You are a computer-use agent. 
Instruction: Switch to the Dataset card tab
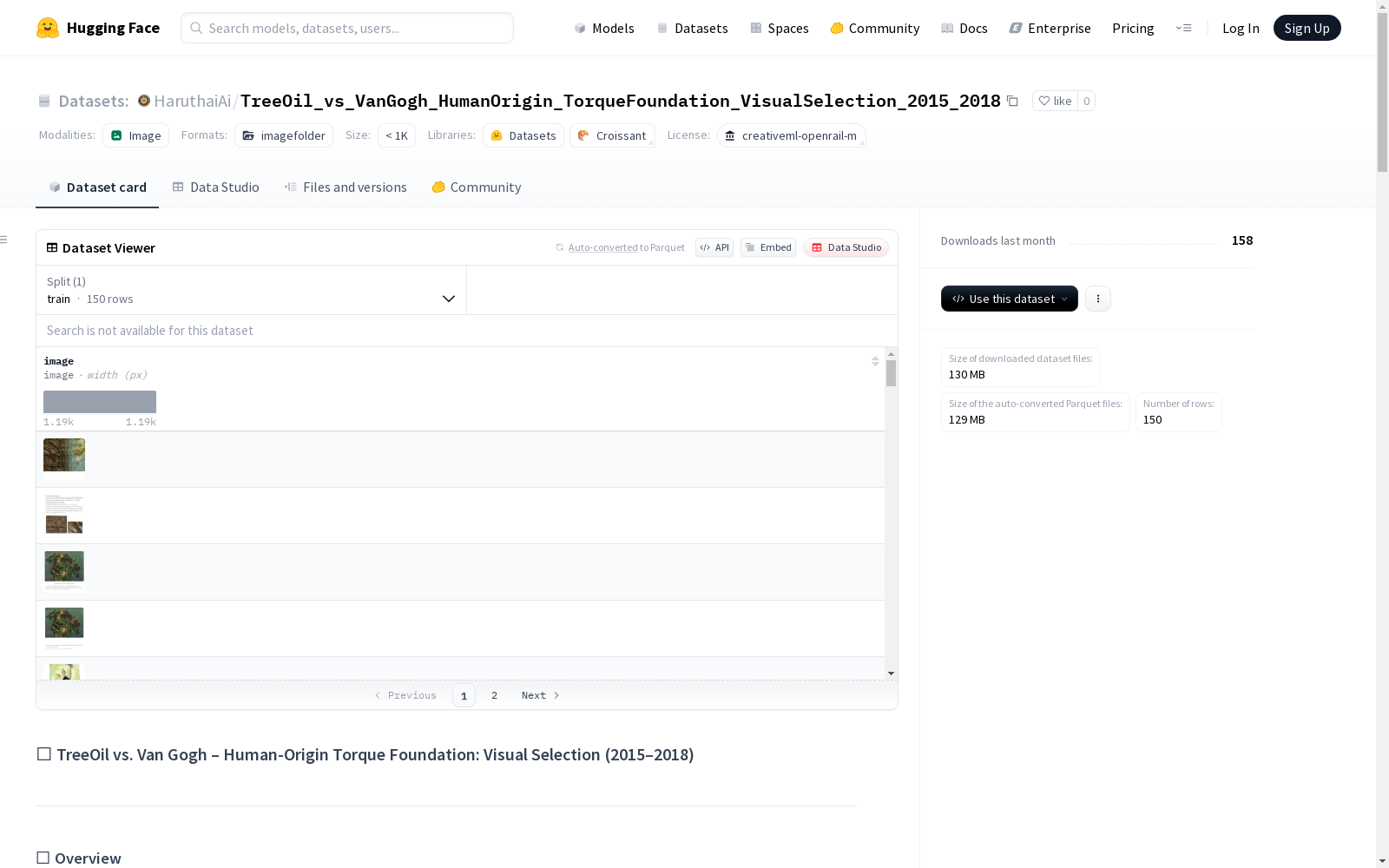click(x=97, y=187)
